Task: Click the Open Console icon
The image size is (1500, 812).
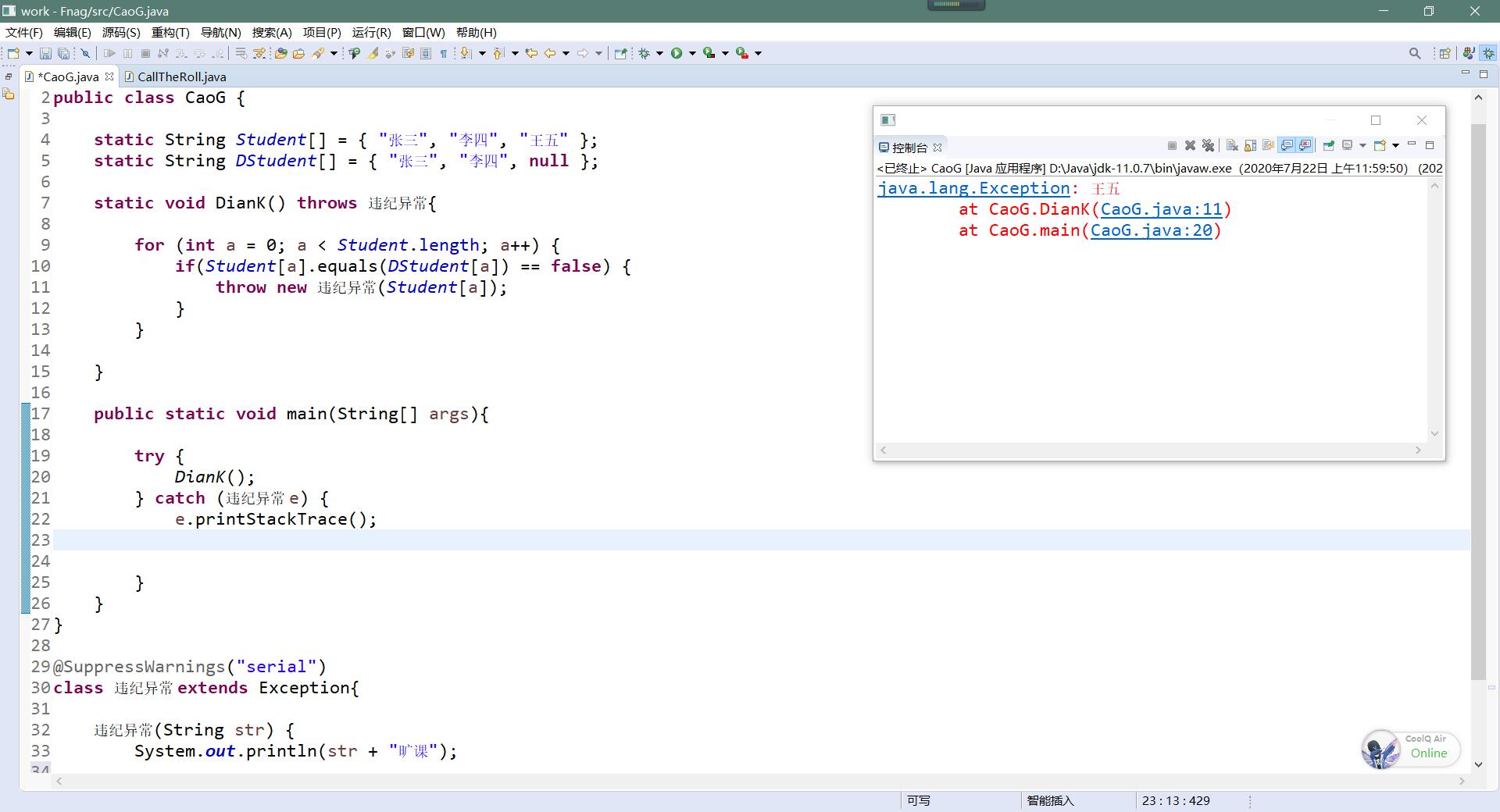Action: click(1380, 145)
